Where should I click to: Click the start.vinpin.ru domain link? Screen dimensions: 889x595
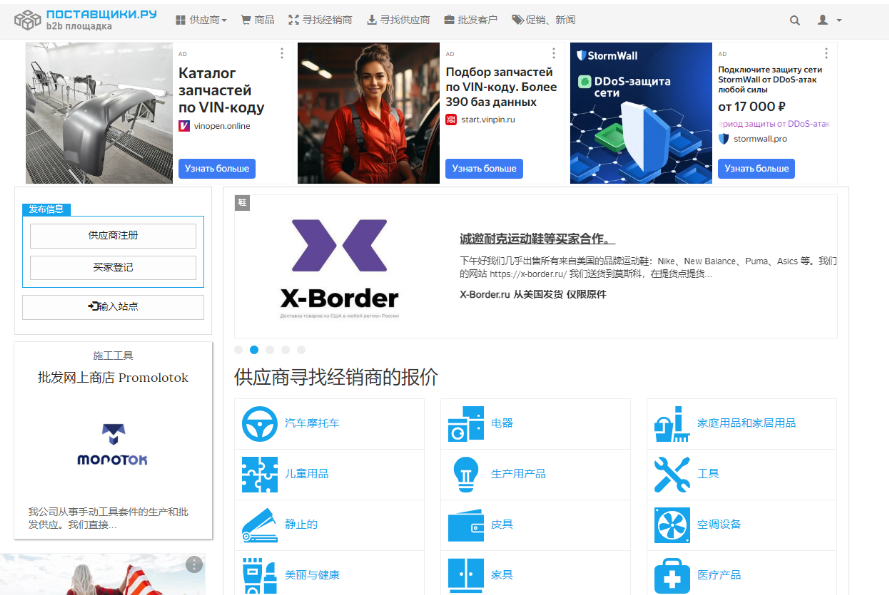(488, 120)
